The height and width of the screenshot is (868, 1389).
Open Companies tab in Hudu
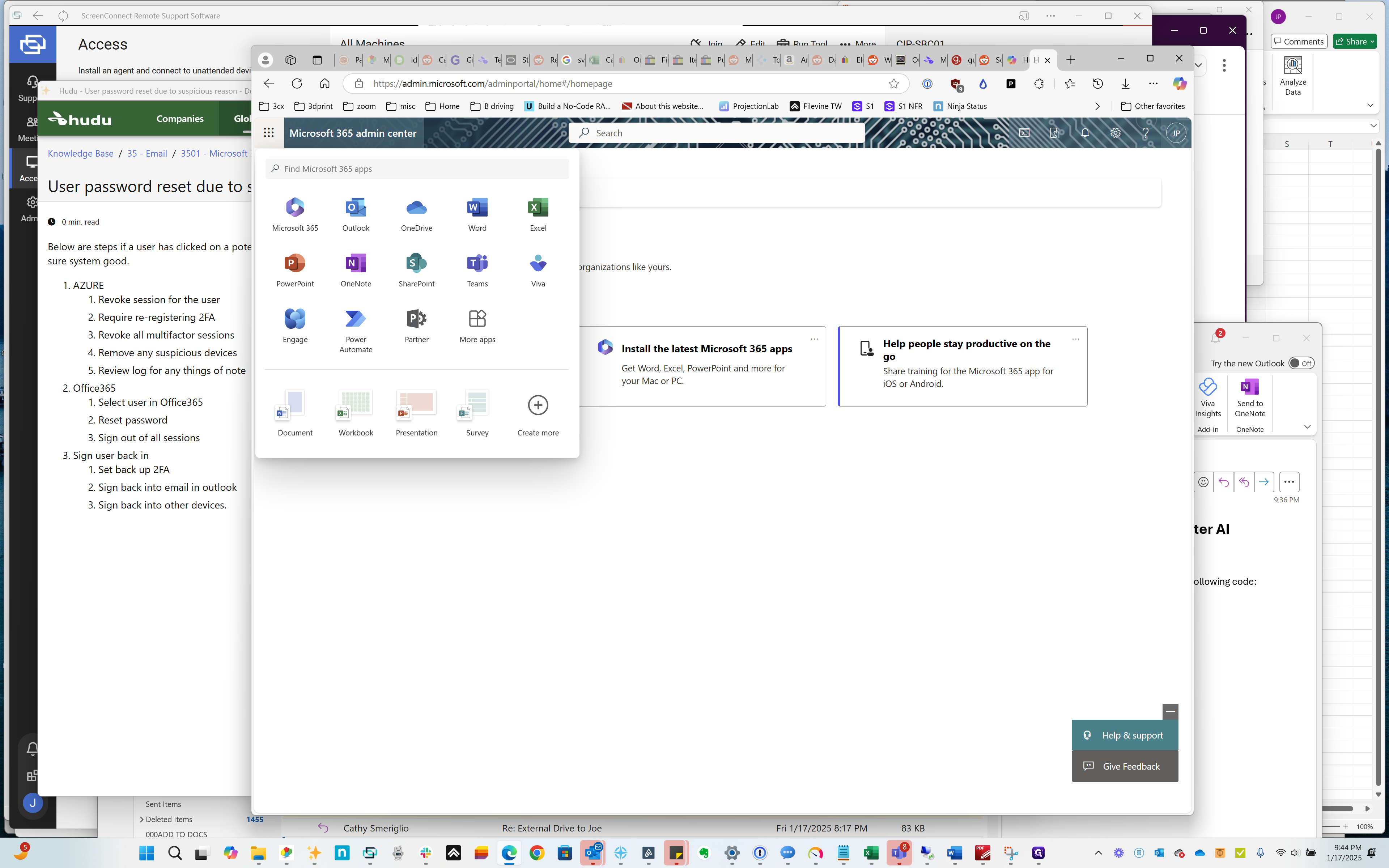180,119
